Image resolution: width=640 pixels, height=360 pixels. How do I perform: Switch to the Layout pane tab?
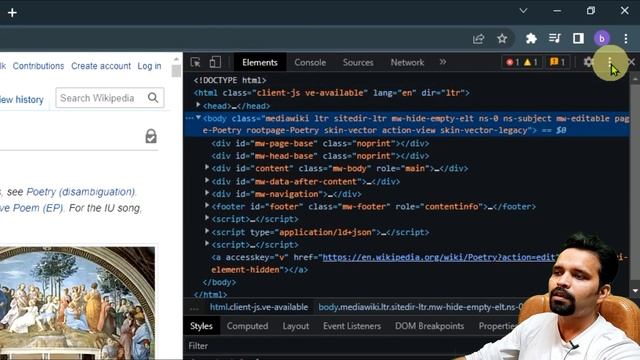pos(296,326)
